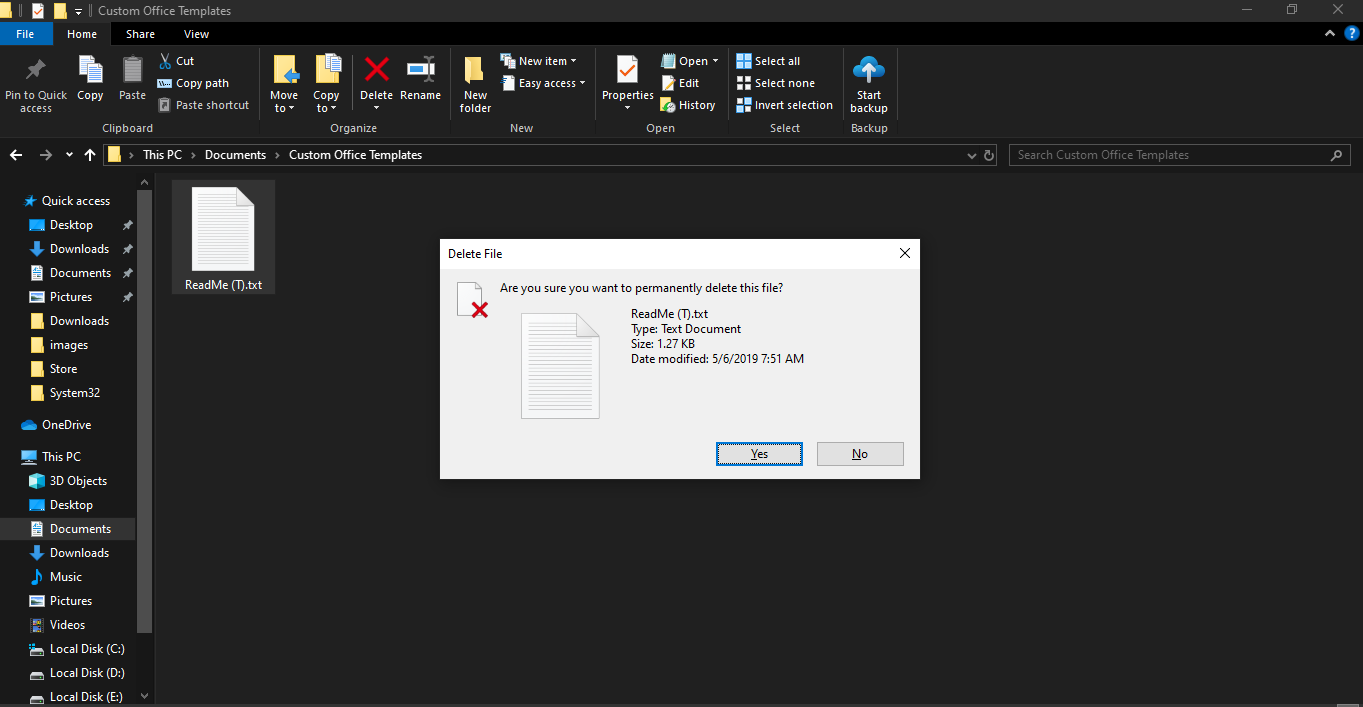This screenshot has width=1363, height=707.
Task: Open address bar history dropdown
Action: (972, 156)
